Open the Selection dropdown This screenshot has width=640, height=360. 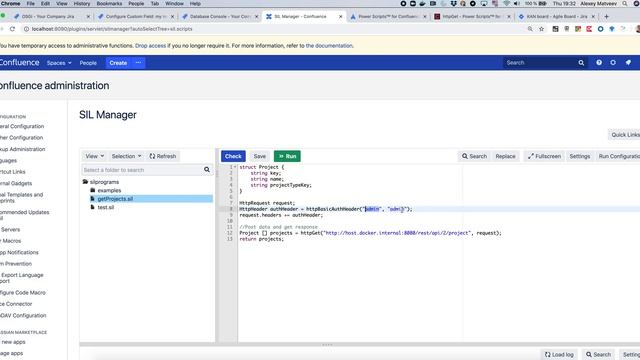click(x=127, y=156)
